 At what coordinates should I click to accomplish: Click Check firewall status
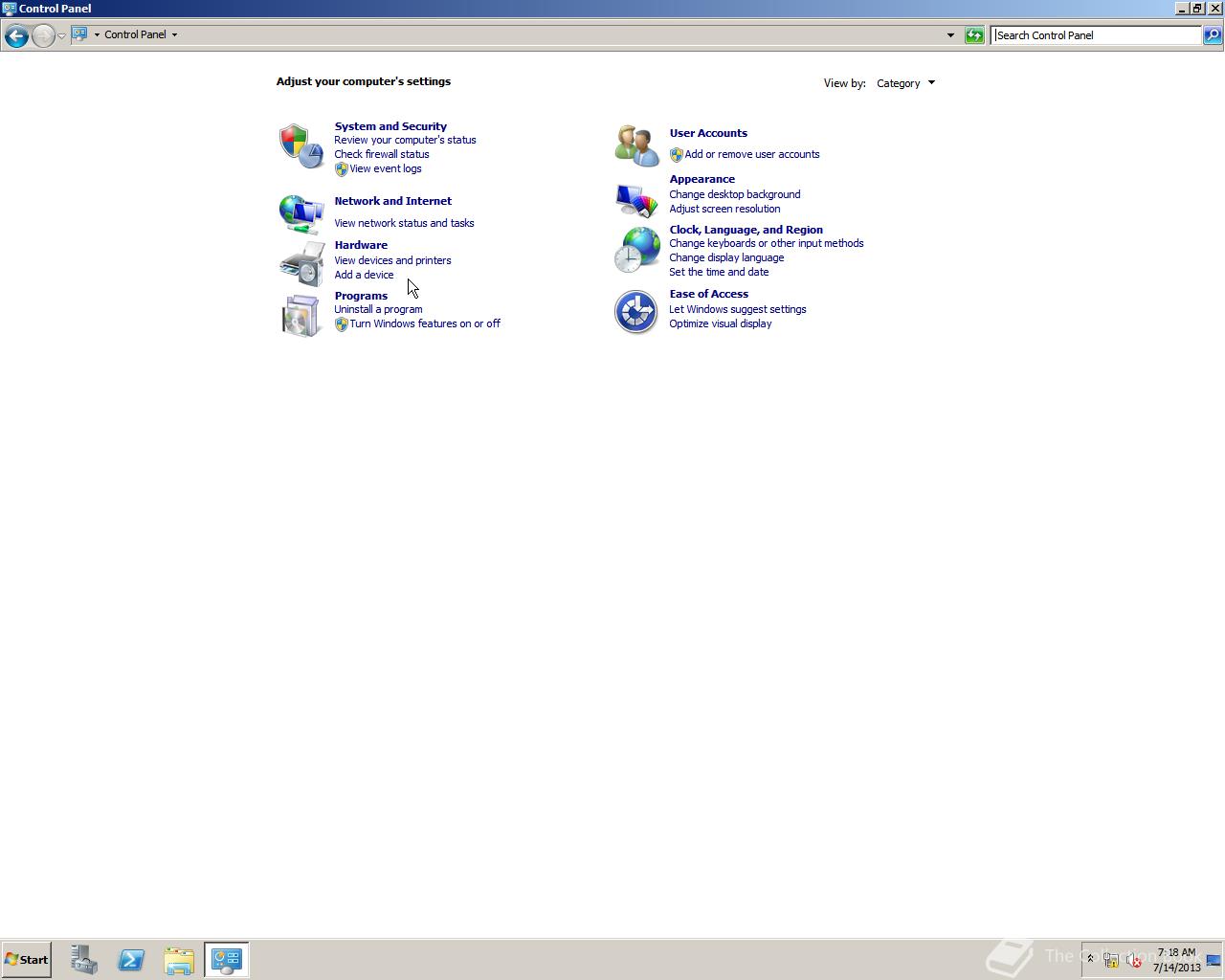(382, 154)
